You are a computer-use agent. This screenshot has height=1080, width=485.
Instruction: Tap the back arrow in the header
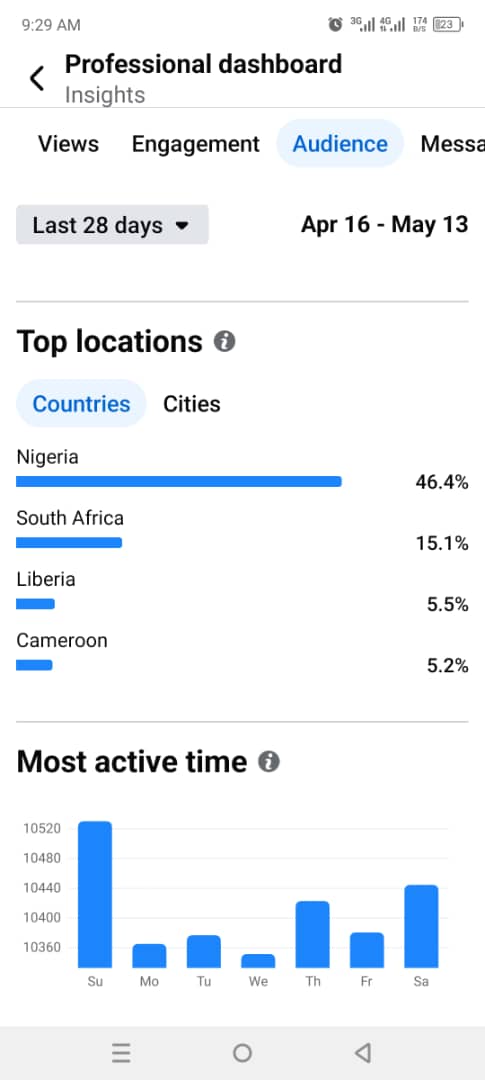coord(37,78)
